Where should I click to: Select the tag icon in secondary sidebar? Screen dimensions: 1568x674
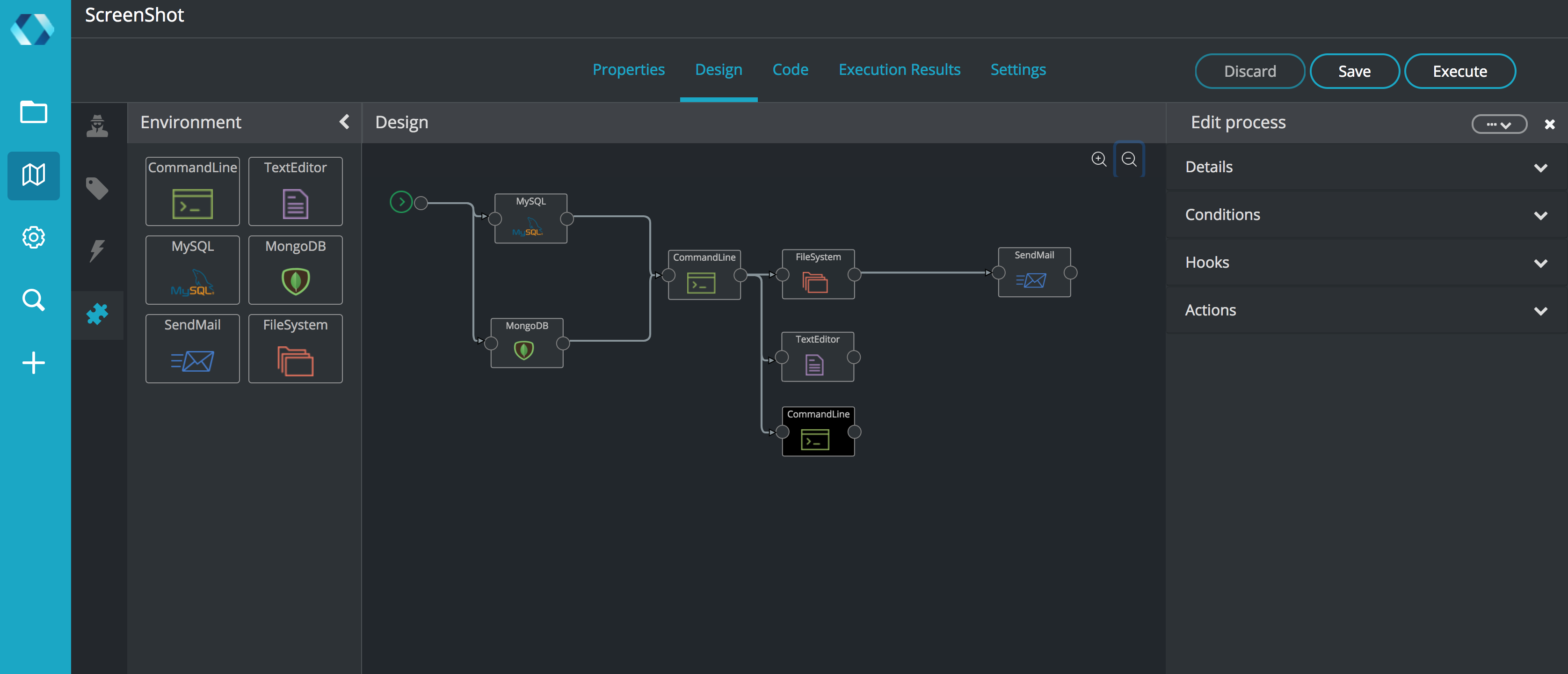click(97, 188)
